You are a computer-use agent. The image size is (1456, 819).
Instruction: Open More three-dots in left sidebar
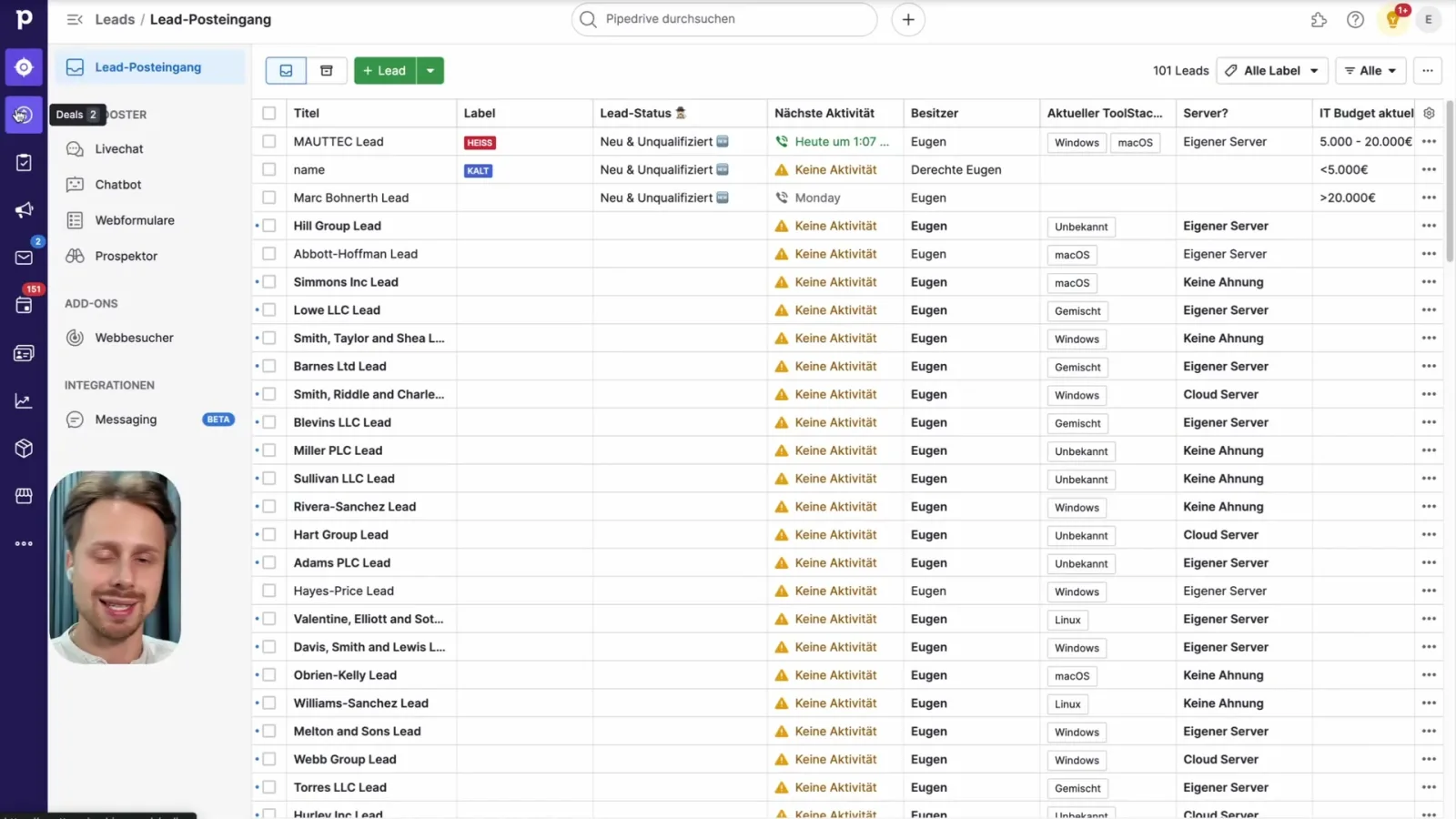[24, 543]
